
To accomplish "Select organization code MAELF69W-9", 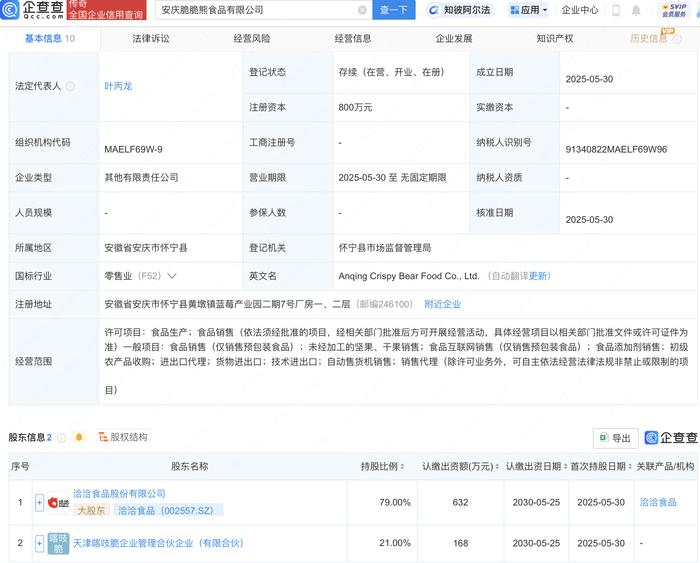I will [133, 150].
